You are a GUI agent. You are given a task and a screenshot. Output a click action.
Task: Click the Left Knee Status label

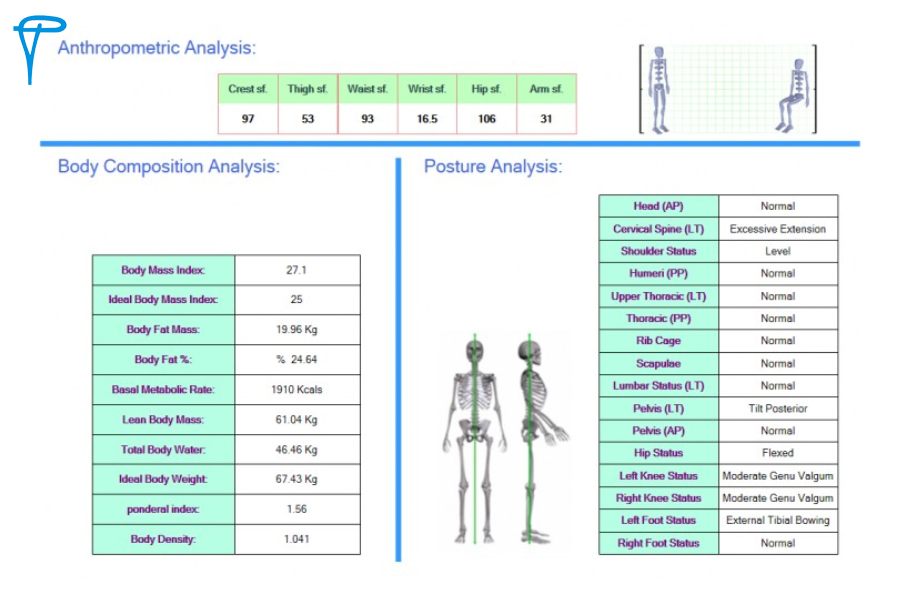click(658, 476)
